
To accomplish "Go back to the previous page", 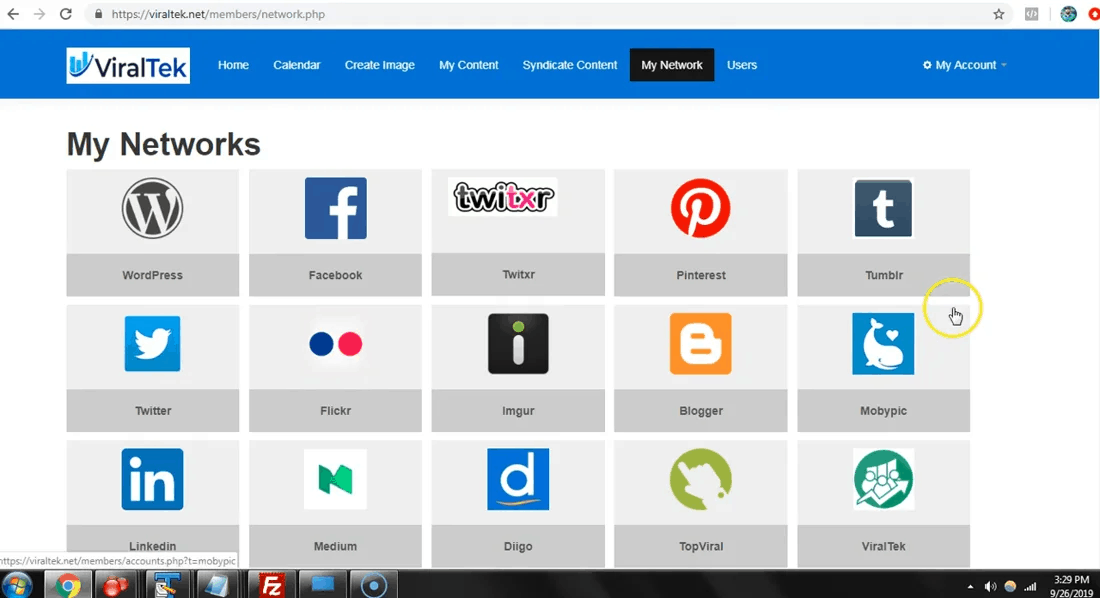I will (13, 14).
